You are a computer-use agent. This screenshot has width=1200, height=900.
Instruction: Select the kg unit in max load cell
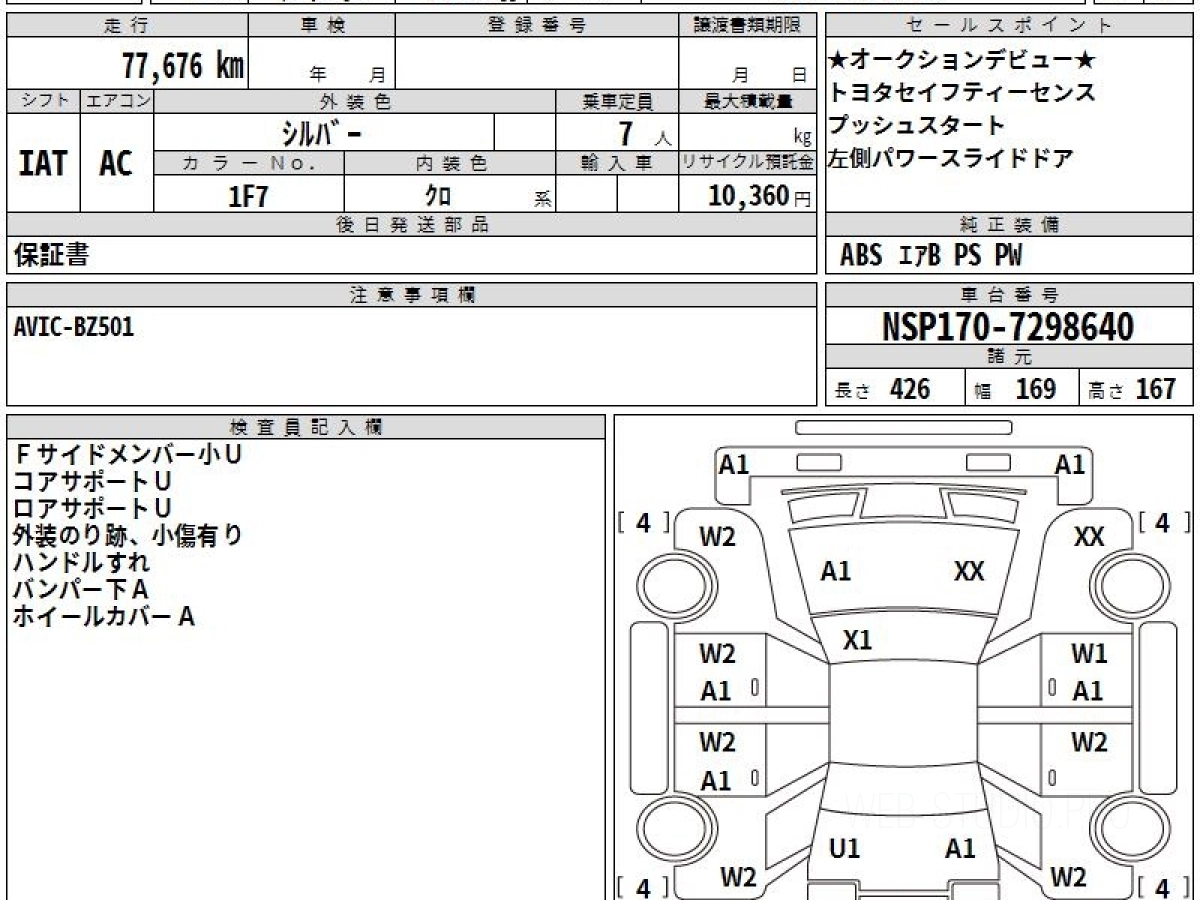(x=802, y=138)
